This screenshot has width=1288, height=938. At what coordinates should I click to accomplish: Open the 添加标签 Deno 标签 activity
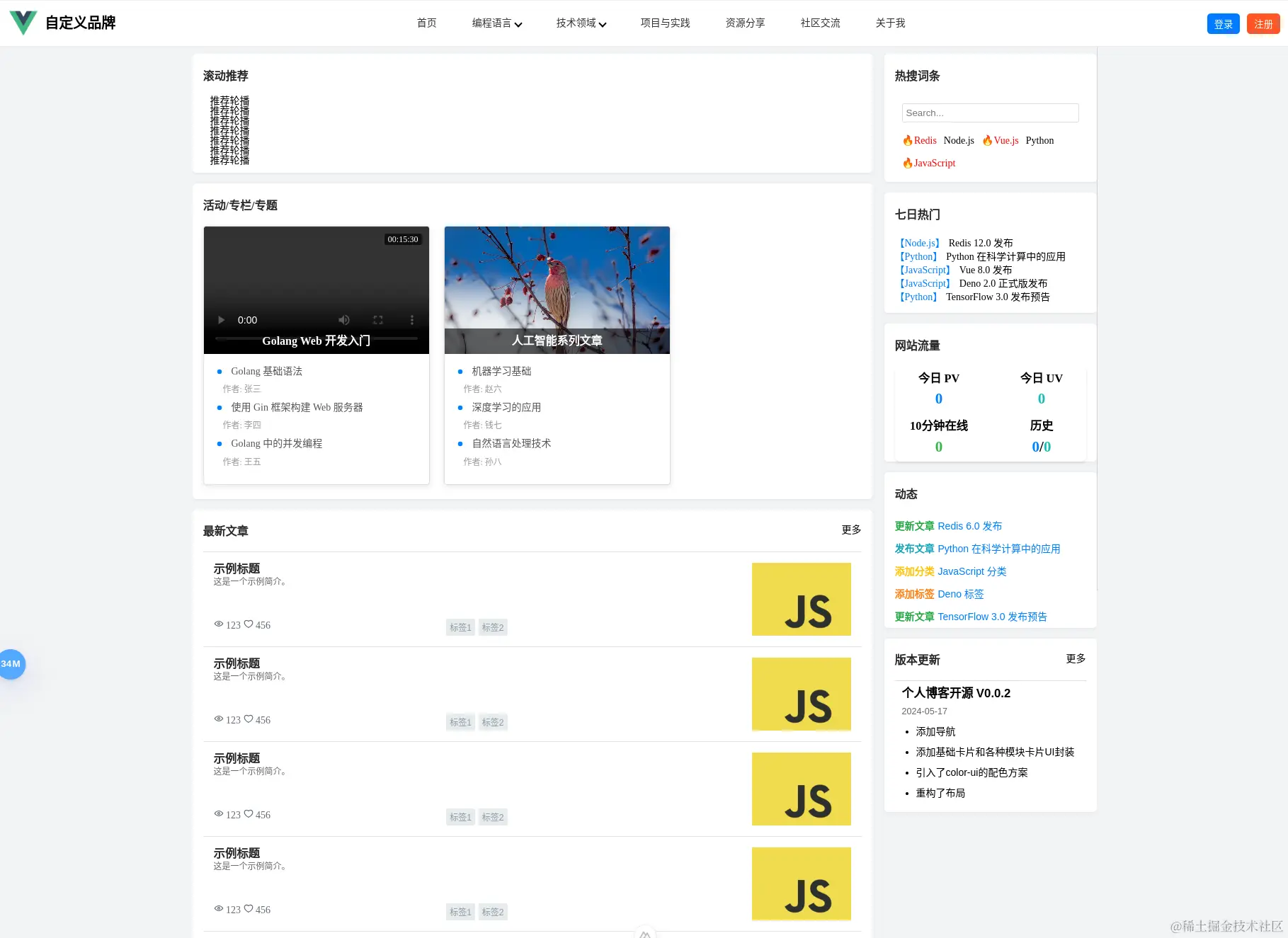pyautogui.click(x=939, y=594)
